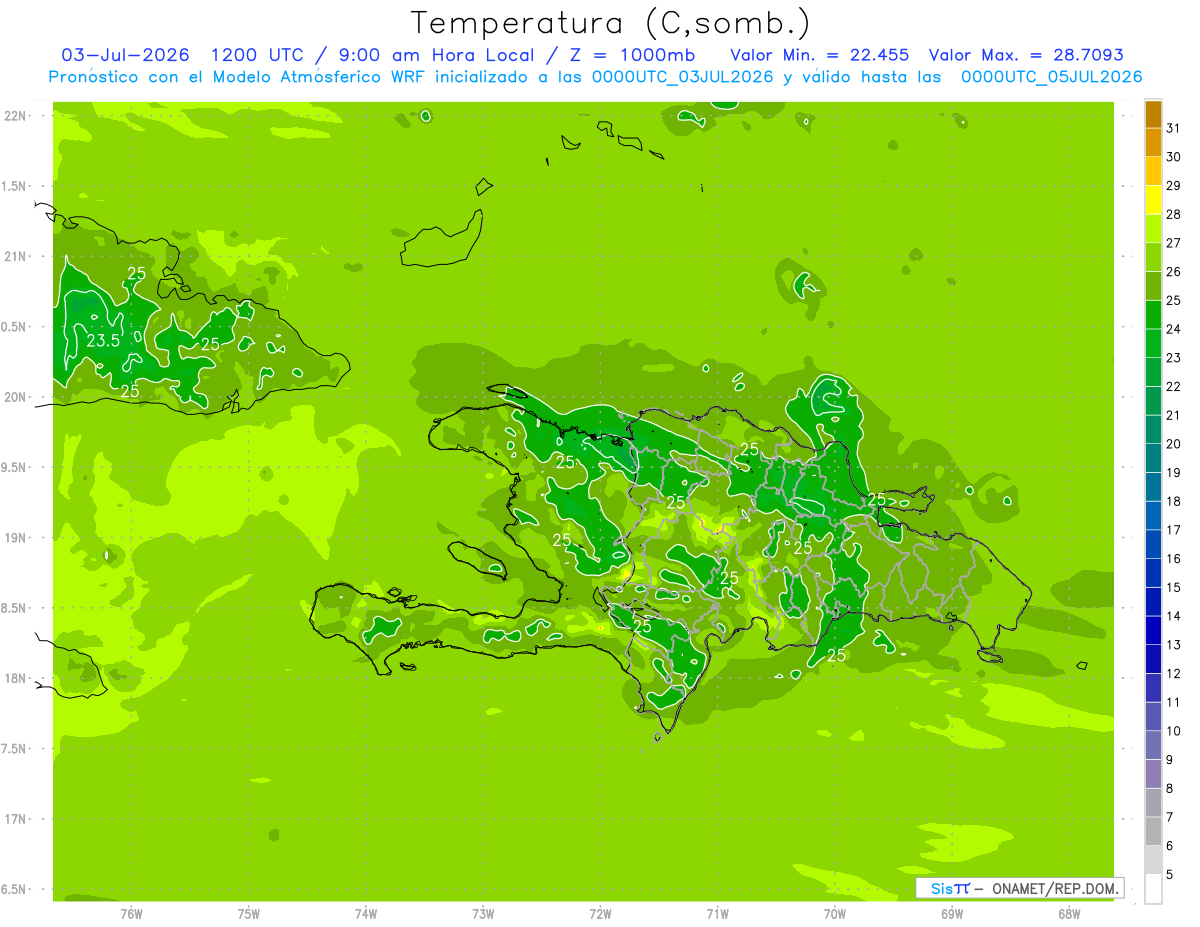
Task: Click the purple 9 degree legend swatch
Action: click(1153, 746)
